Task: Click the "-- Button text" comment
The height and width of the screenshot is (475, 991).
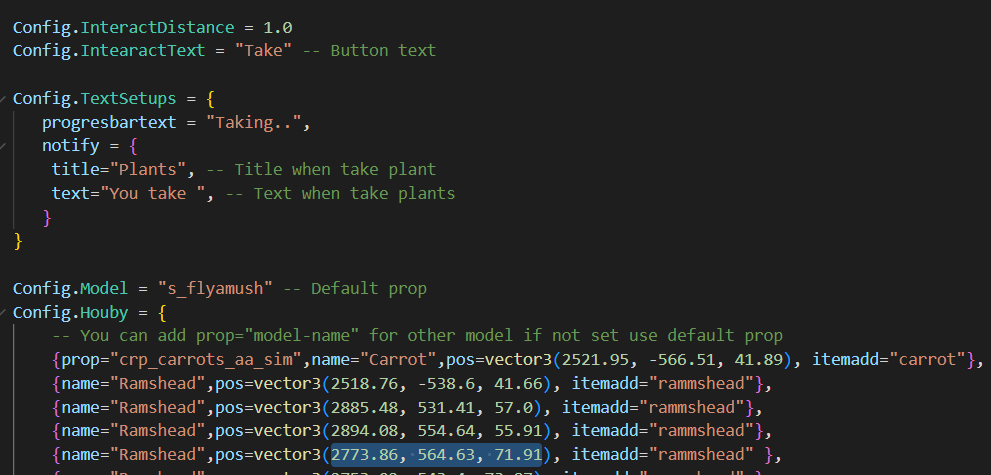Action: [369, 51]
